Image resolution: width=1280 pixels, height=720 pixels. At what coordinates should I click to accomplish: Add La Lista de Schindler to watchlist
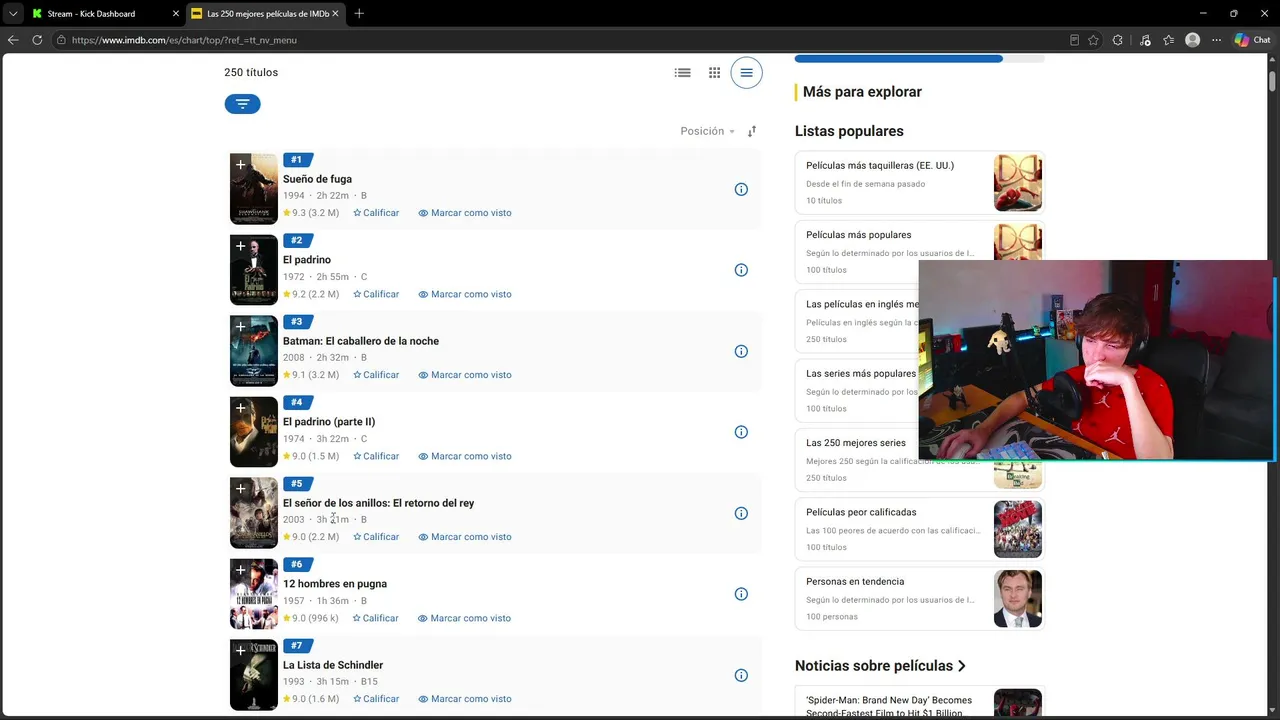tap(240, 651)
